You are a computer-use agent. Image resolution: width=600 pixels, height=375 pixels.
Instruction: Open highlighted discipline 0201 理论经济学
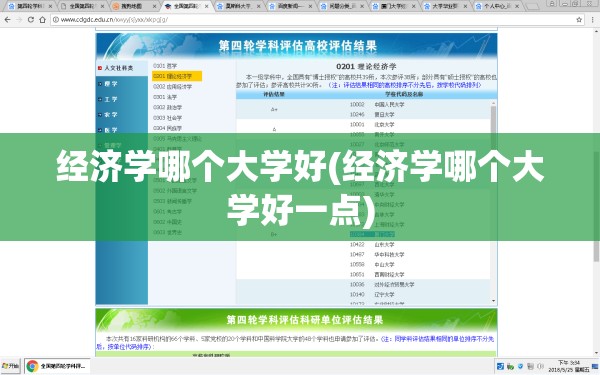(177, 76)
